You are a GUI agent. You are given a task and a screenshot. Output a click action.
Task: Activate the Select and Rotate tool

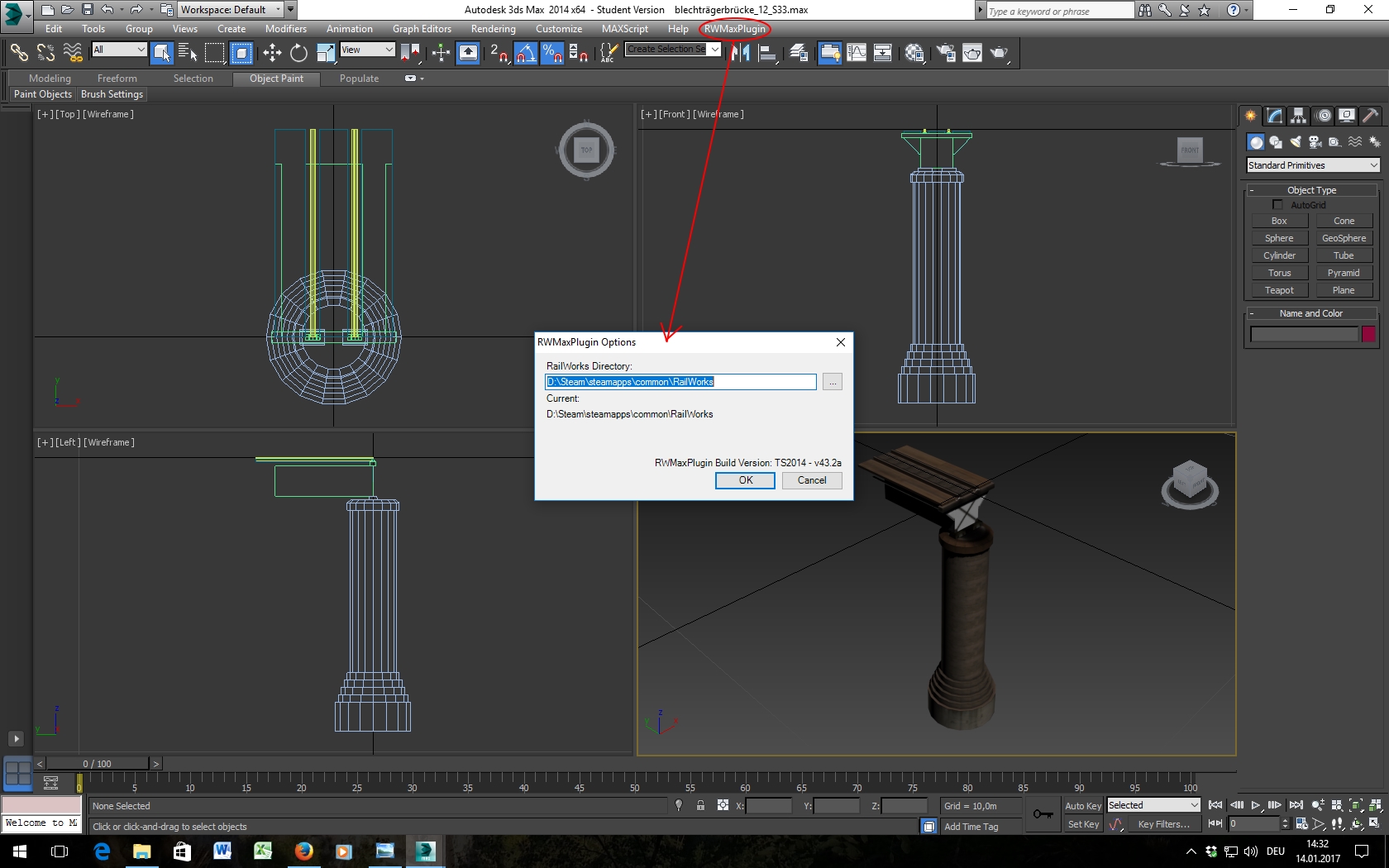click(x=298, y=53)
